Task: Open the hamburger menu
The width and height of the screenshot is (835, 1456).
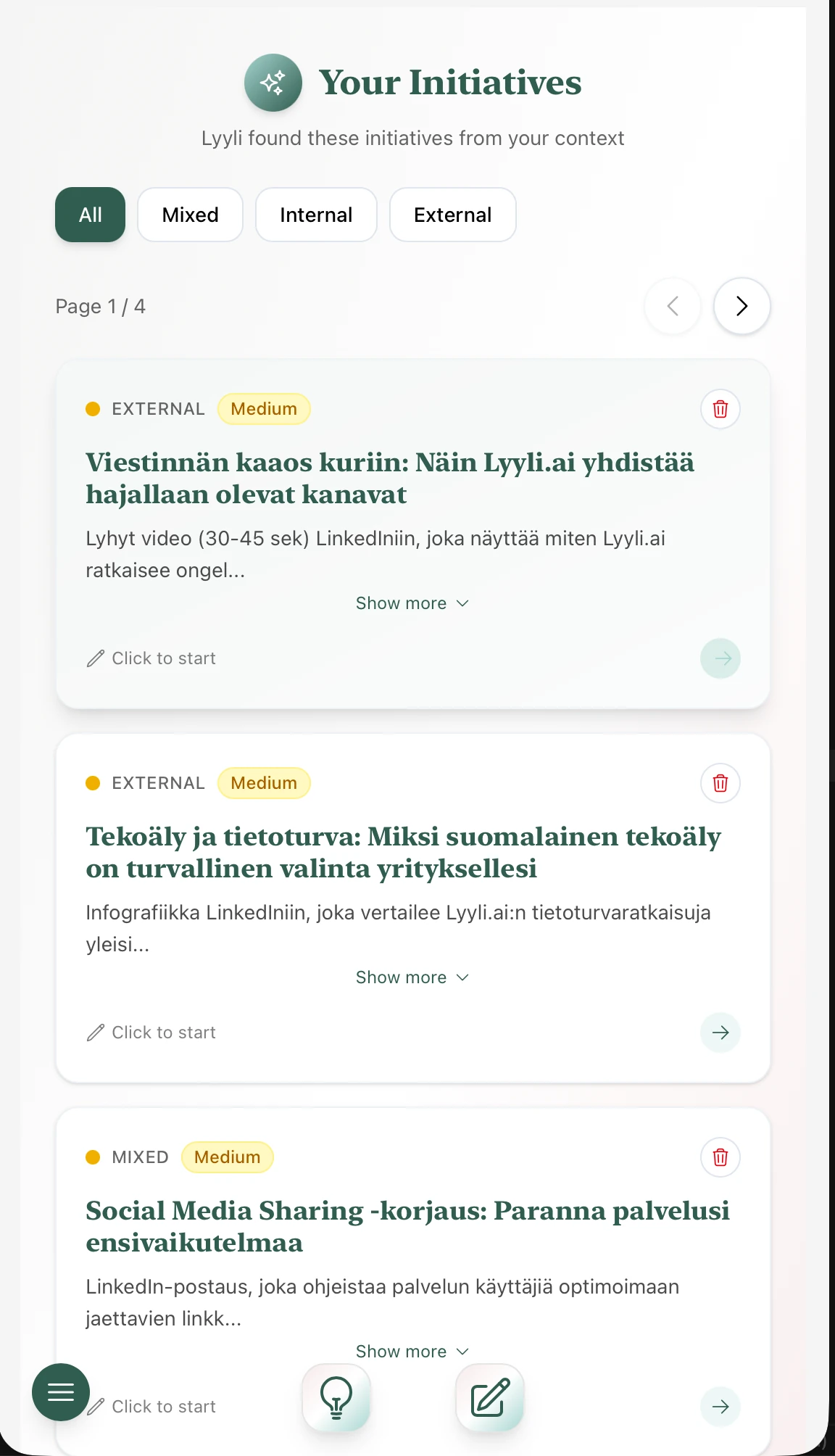Action: pyautogui.click(x=60, y=1392)
